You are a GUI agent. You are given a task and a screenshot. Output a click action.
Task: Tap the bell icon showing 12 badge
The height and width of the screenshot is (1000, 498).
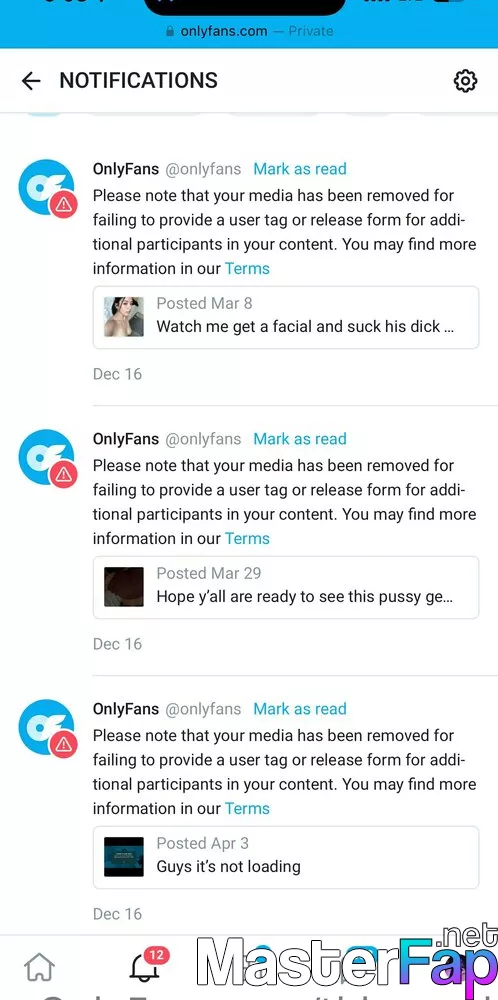click(147, 966)
